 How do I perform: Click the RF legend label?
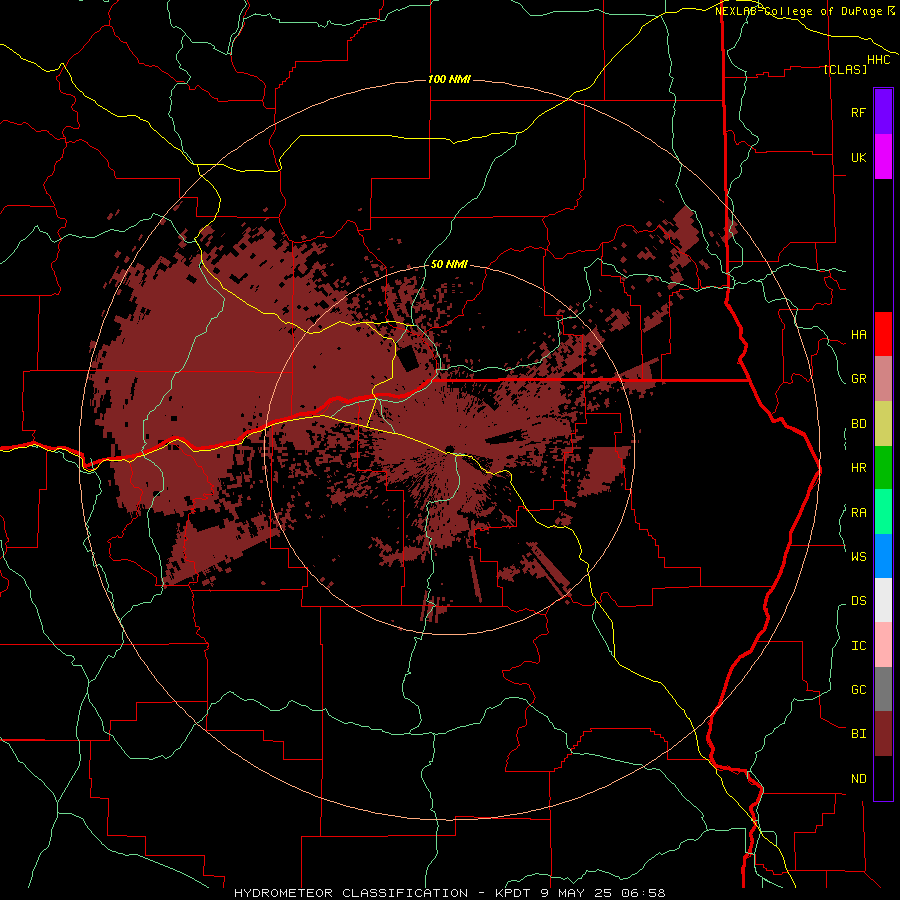tap(858, 113)
